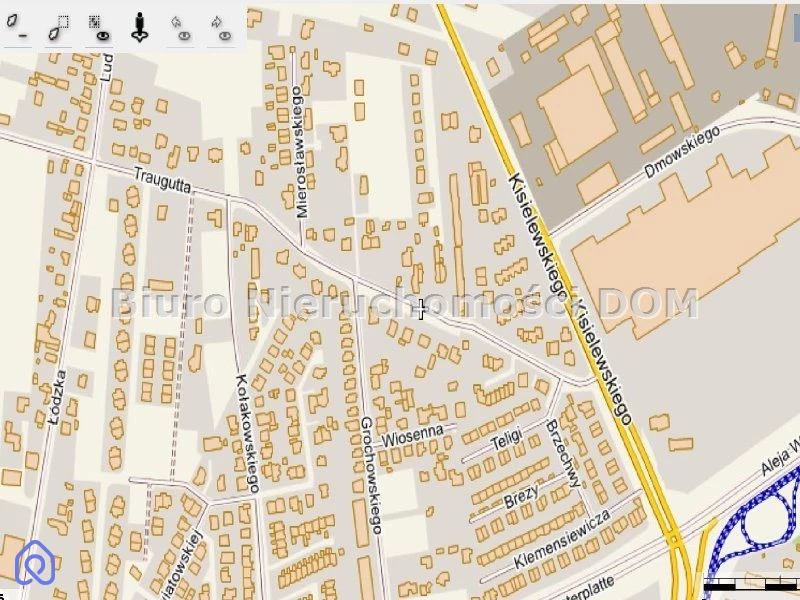Show the full map extent view
800x600 pixels.
tap(99, 28)
